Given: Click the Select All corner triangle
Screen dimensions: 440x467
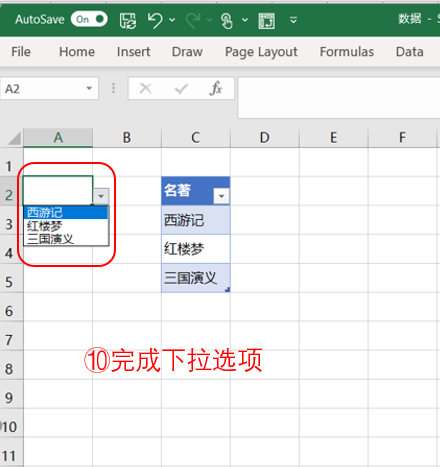Looking at the screenshot, I should coord(14,138).
